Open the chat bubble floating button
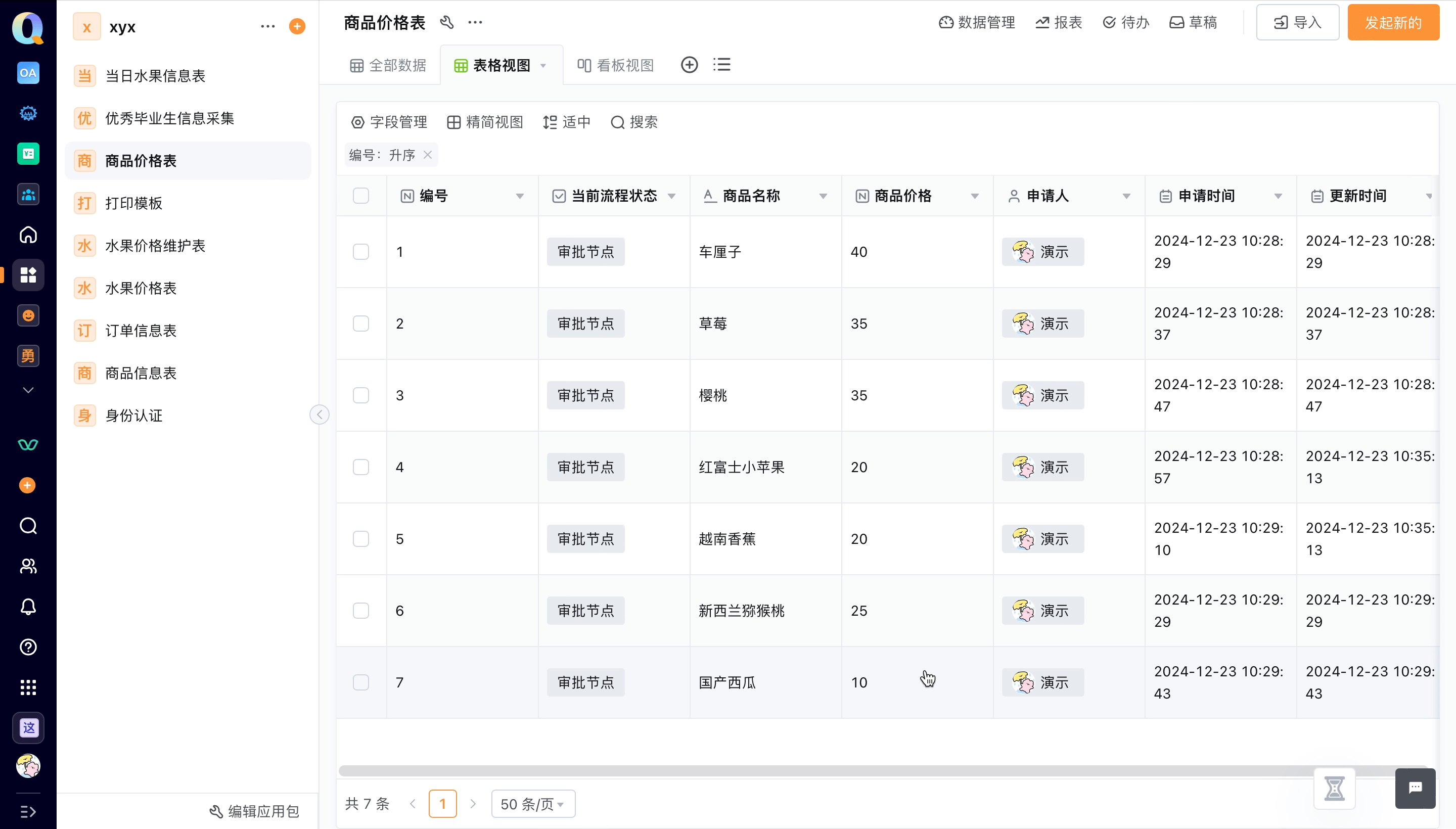 1415,789
